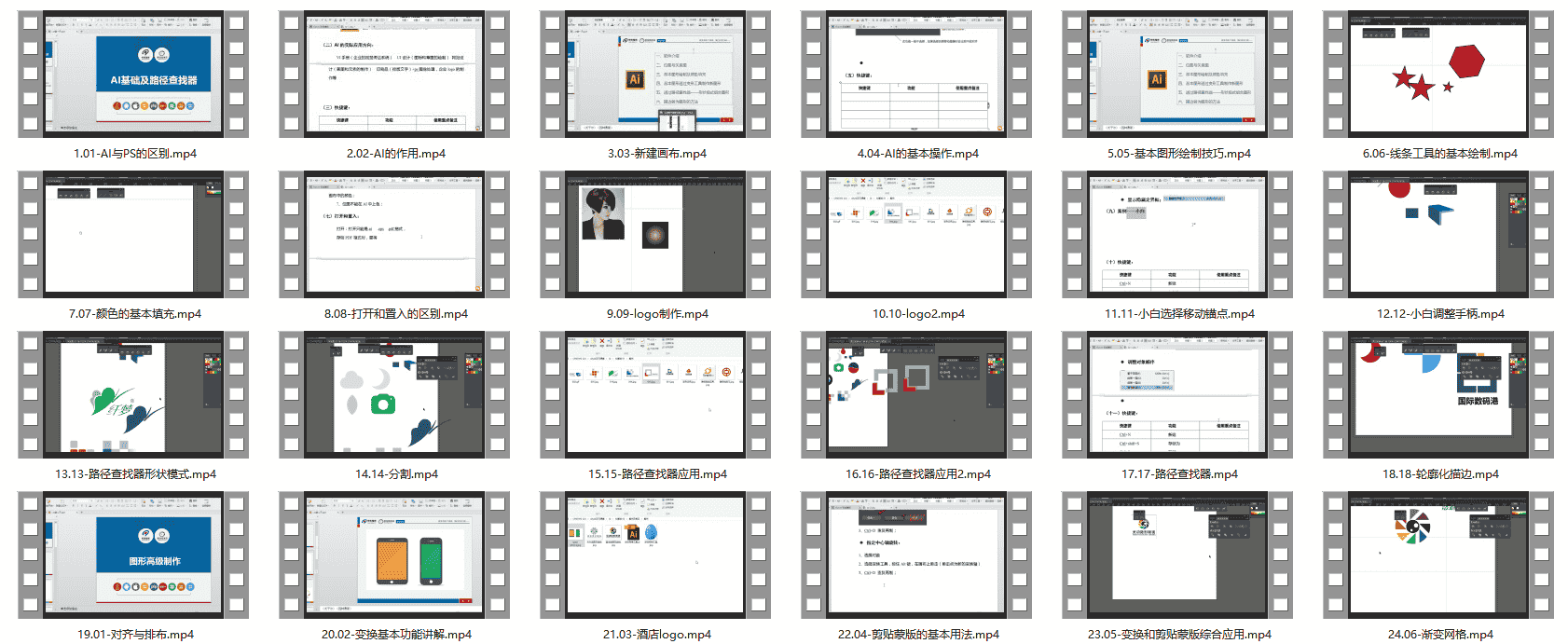Click the thumbnail for 15.15-路径查找器应用.mp4
Screen dimensions: 1568x644
(655, 395)
